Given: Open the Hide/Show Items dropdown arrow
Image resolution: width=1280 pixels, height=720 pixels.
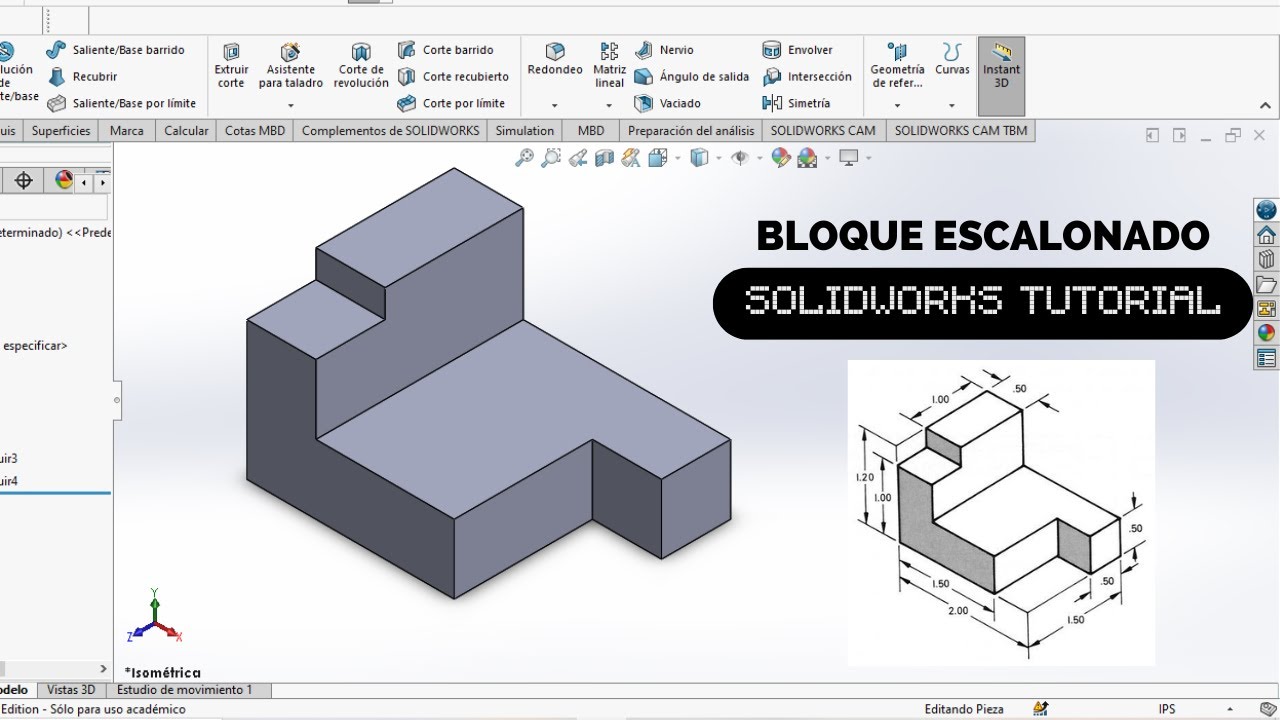Looking at the screenshot, I should (760, 158).
